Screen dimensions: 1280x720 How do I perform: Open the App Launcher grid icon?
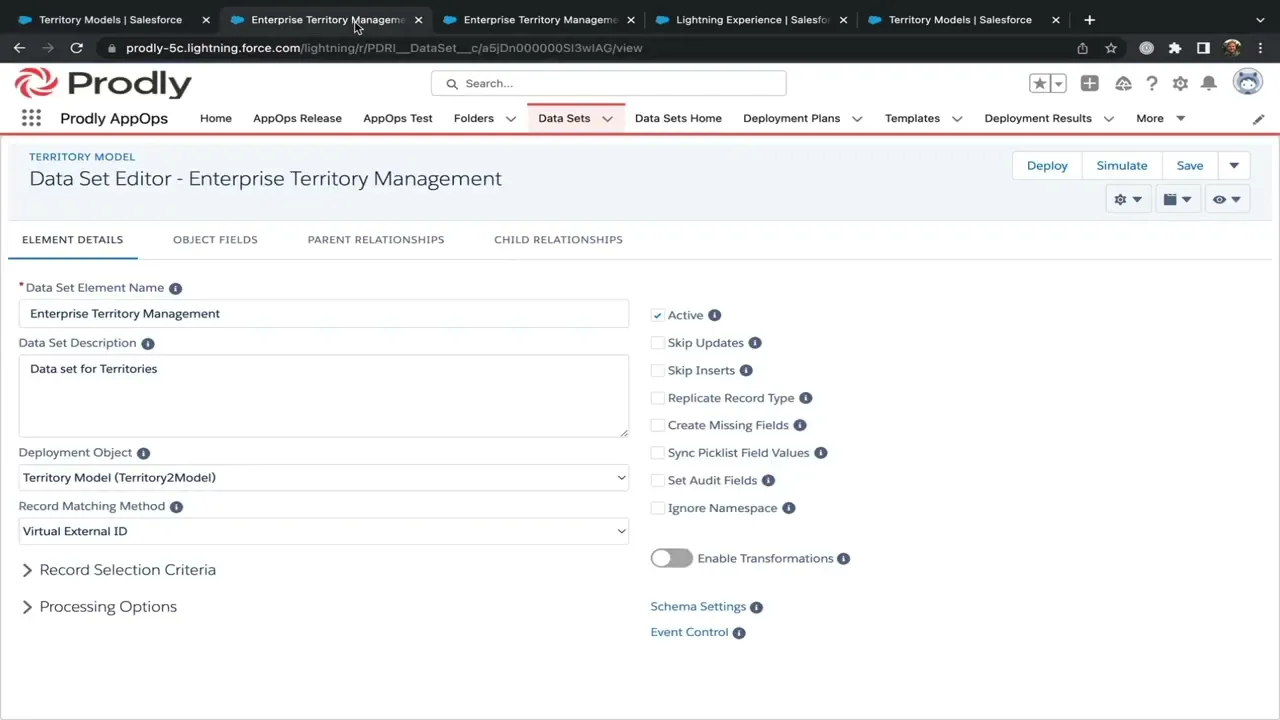pyautogui.click(x=31, y=118)
